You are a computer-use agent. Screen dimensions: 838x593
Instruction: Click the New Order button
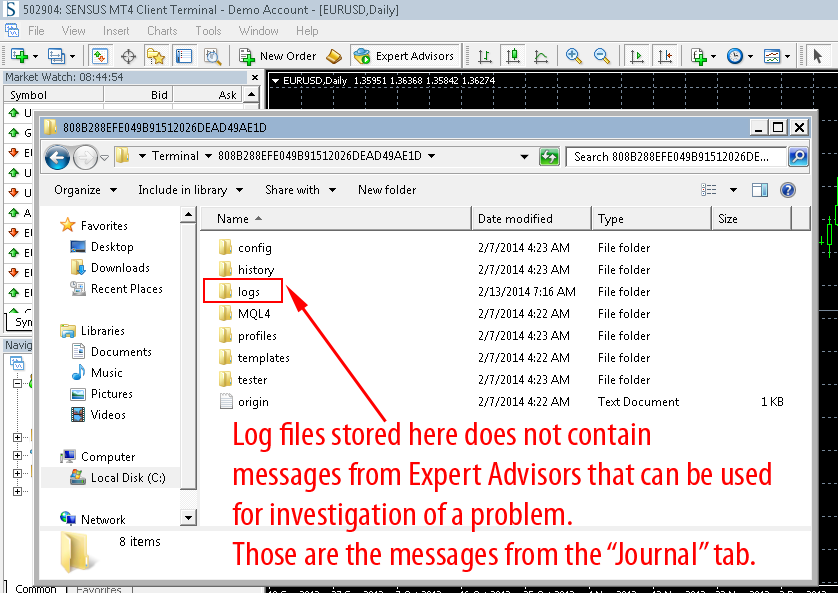(x=277, y=56)
